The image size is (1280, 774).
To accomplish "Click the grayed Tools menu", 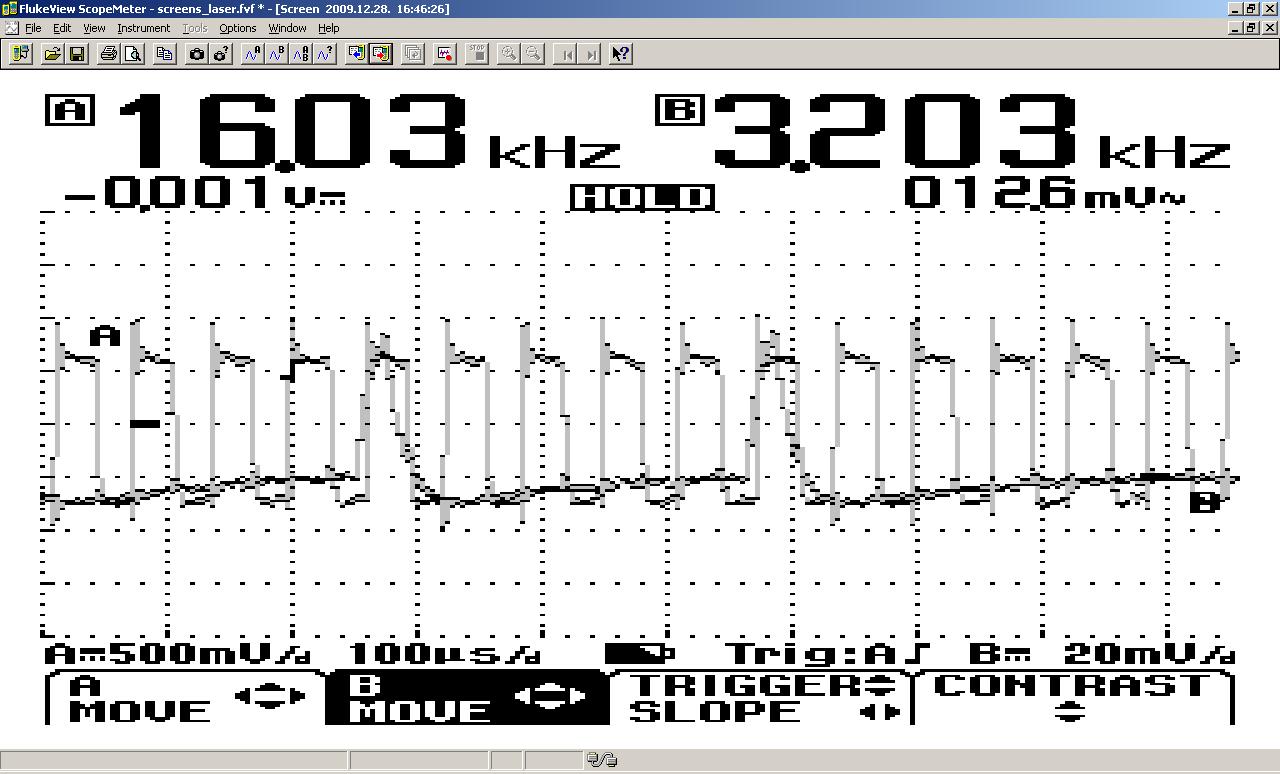I will coord(195,28).
